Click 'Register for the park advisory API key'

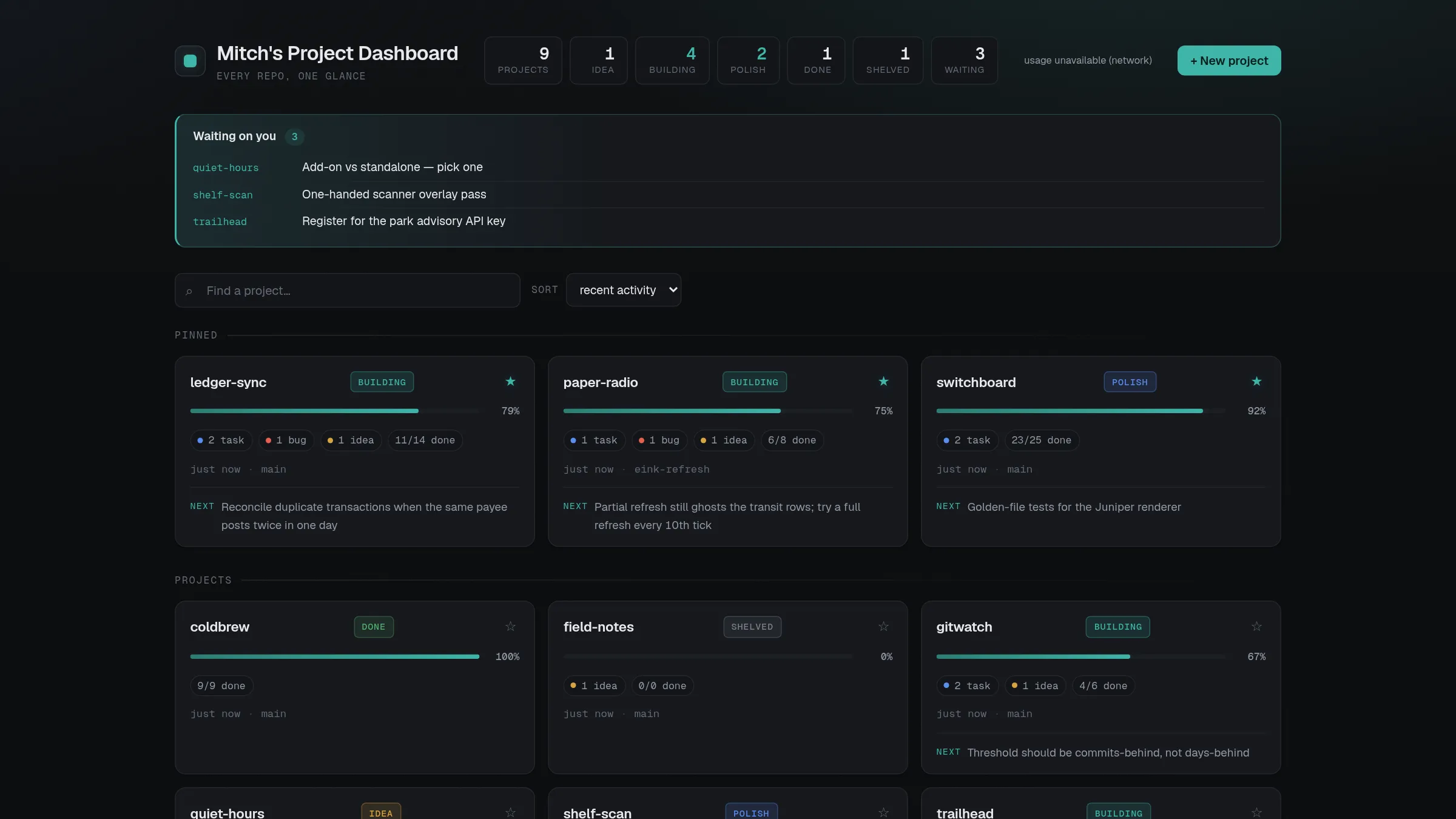click(404, 221)
